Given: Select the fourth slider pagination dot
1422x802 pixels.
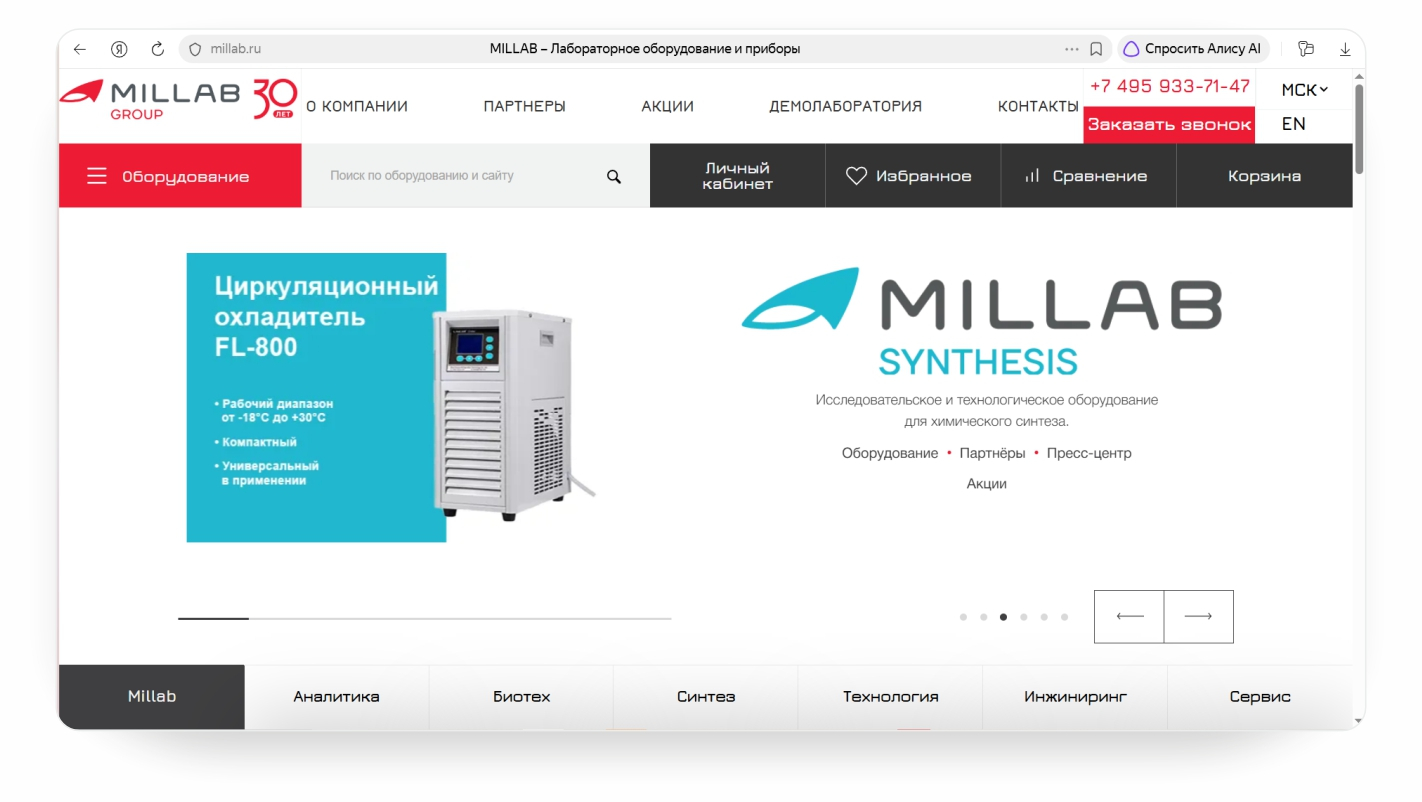Looking at the screenshot, I should click(1023, 617).
